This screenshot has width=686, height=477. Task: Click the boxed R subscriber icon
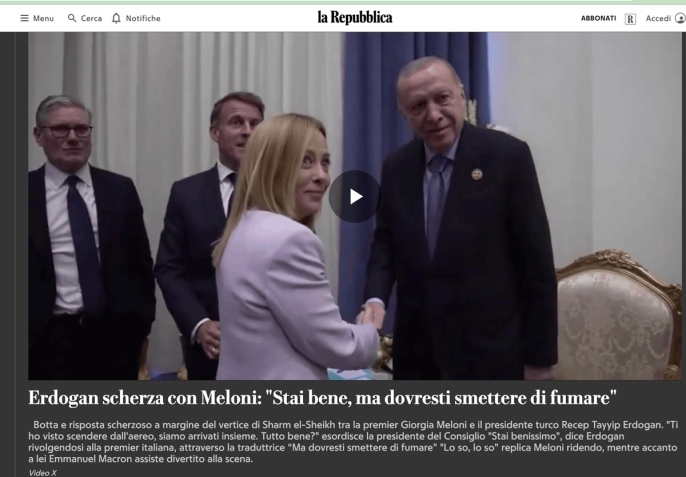tap(630, 18)
